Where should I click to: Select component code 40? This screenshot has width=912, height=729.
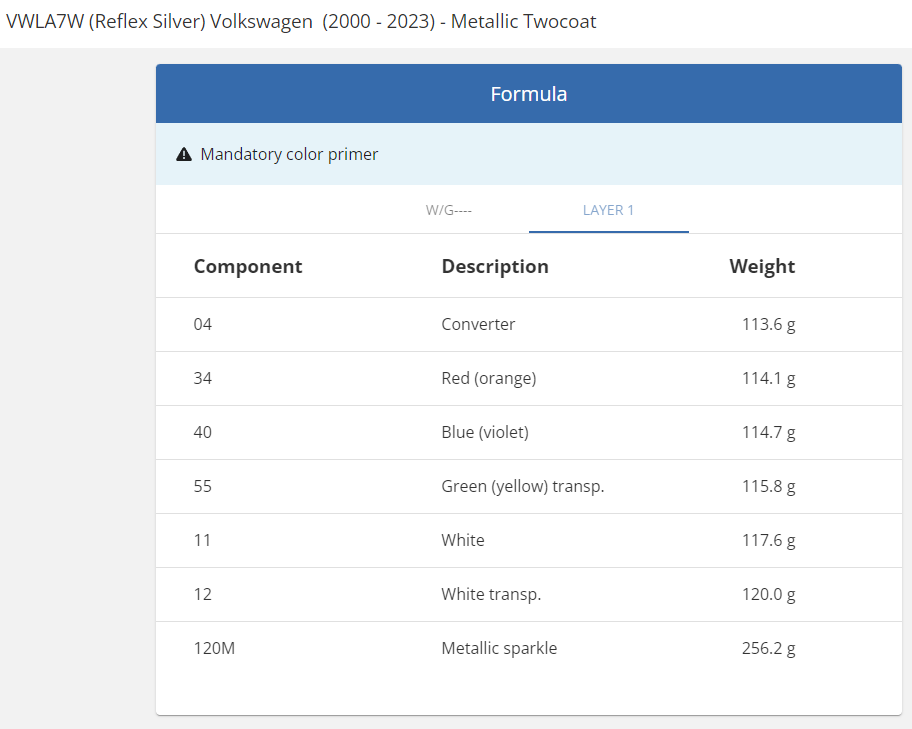(202, 432)
